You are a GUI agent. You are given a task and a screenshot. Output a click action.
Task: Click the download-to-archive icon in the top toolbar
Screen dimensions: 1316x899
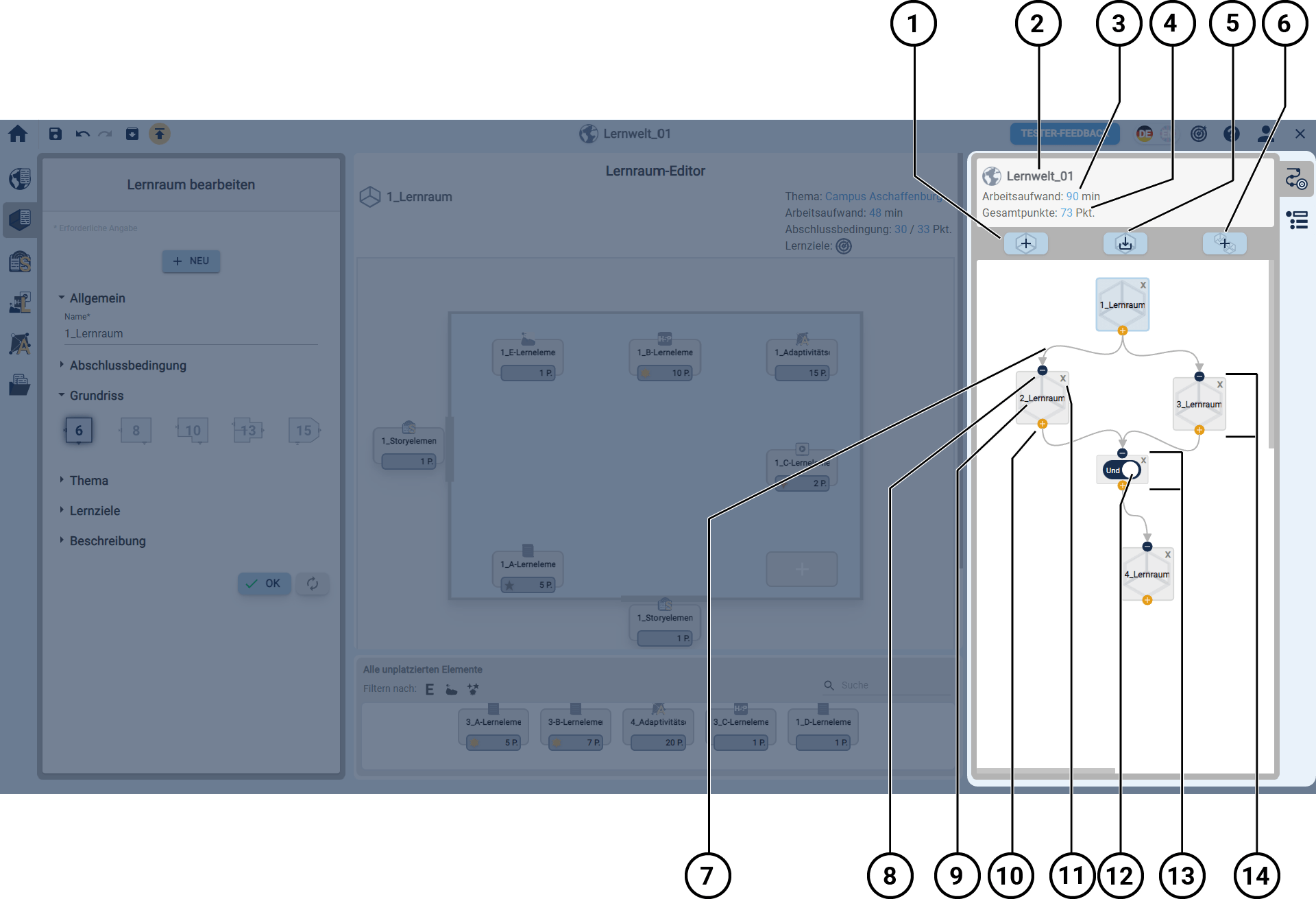pyautogui.click(x=132, y=134)
